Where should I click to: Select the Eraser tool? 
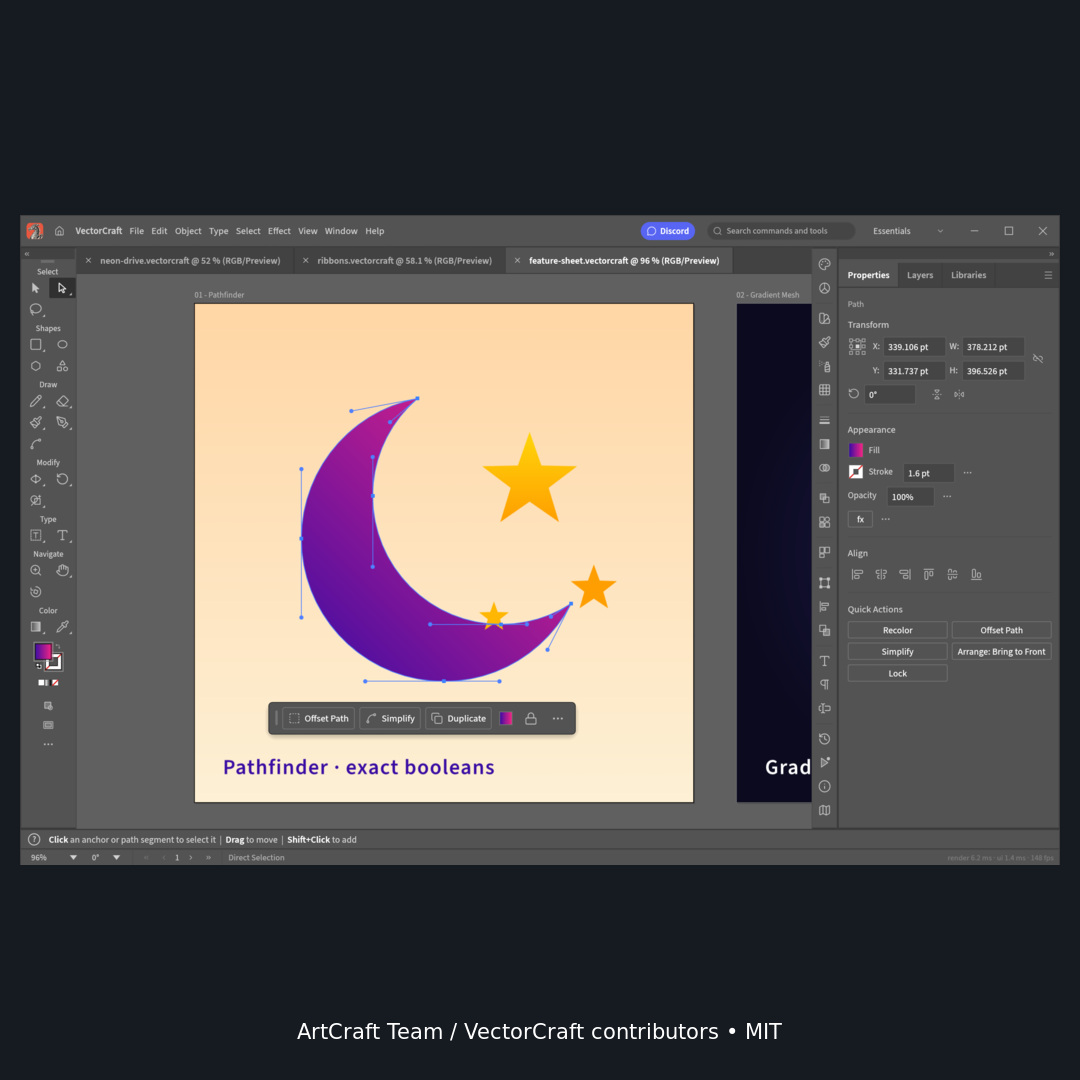62,401
